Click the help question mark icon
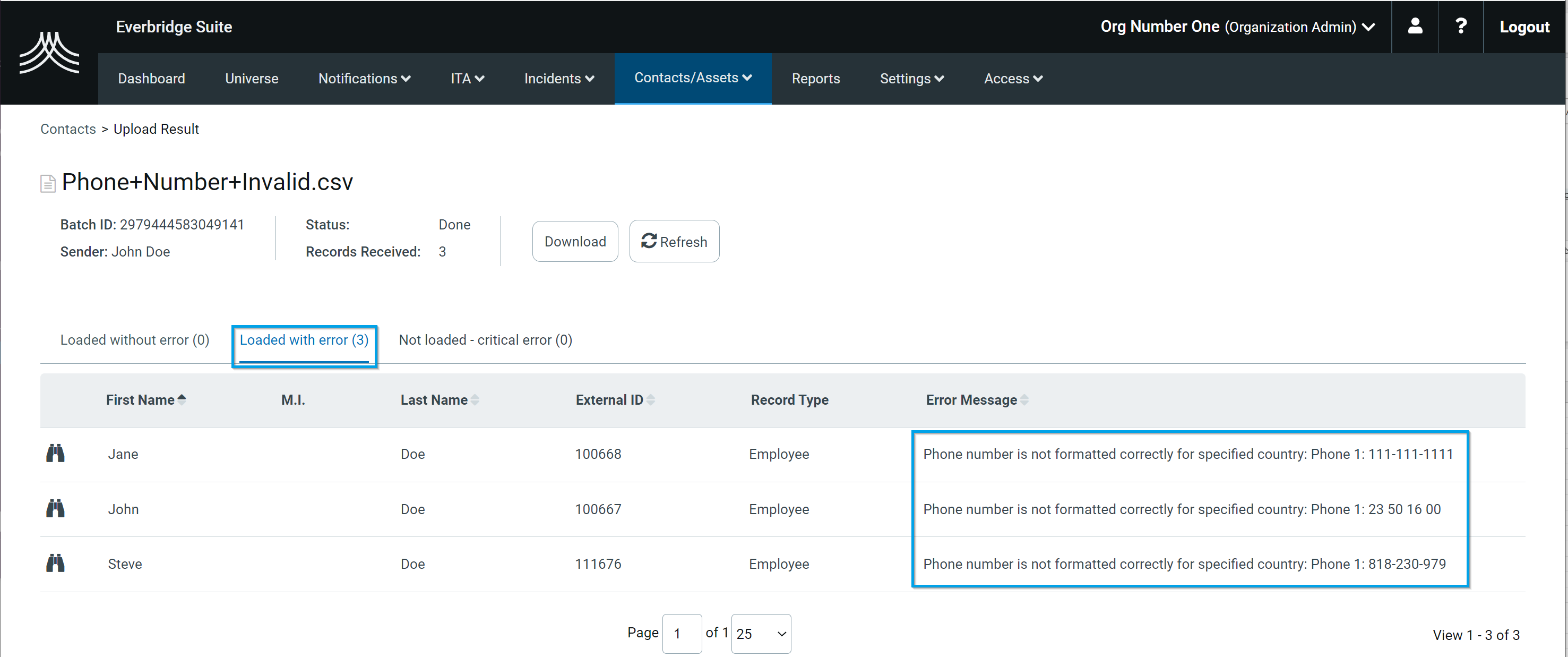This screenshot has width=1568, height=657. (x=1461, y=26)
